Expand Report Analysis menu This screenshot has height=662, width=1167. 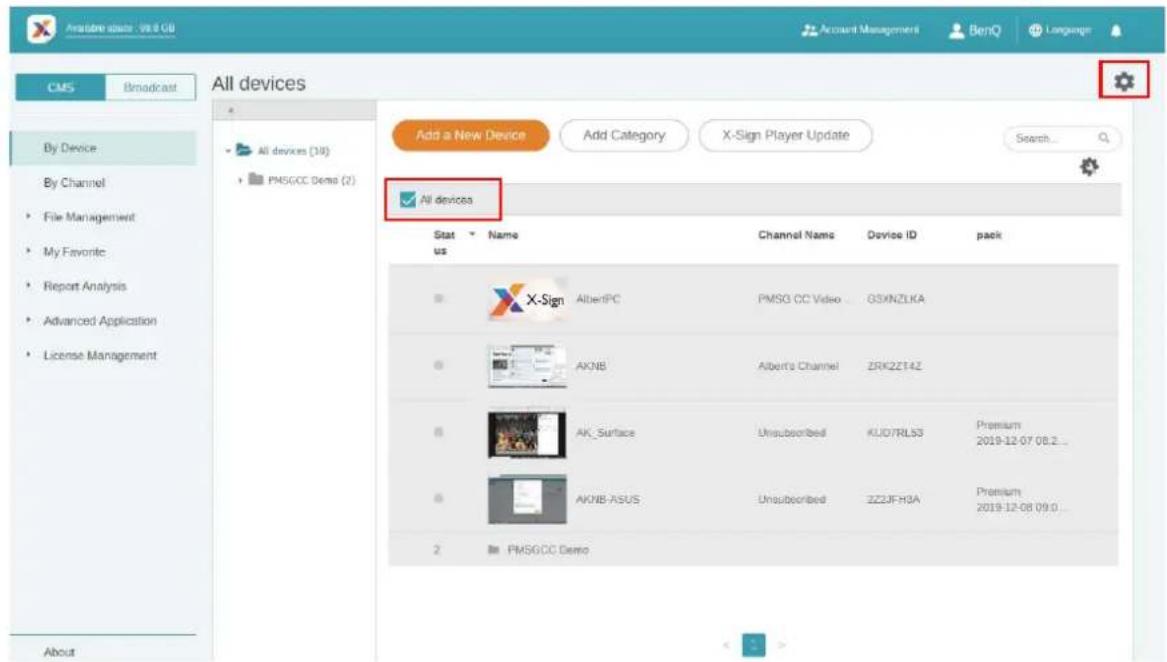click(x=84, y=286)
